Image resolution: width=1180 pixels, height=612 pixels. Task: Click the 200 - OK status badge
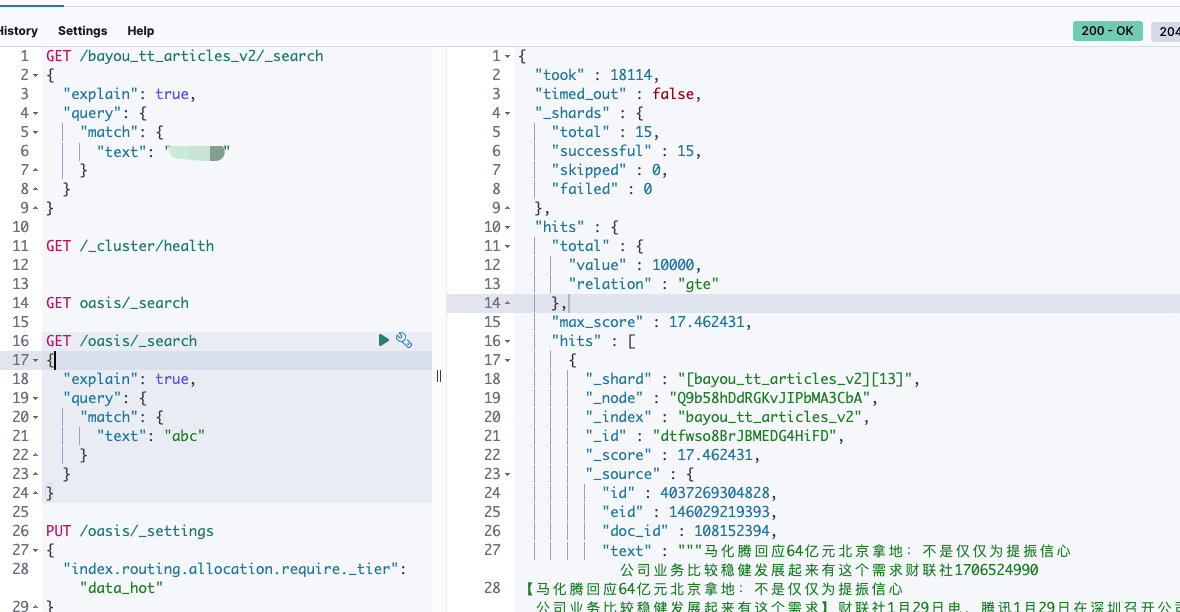1108,31
